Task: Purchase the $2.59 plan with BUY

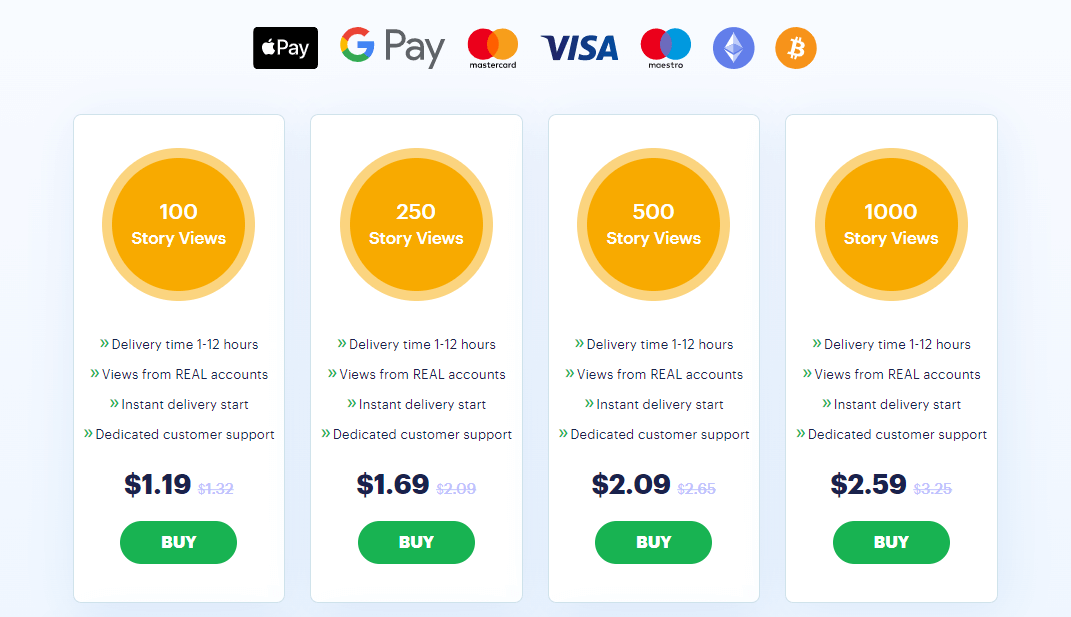Action: [891, 542]
